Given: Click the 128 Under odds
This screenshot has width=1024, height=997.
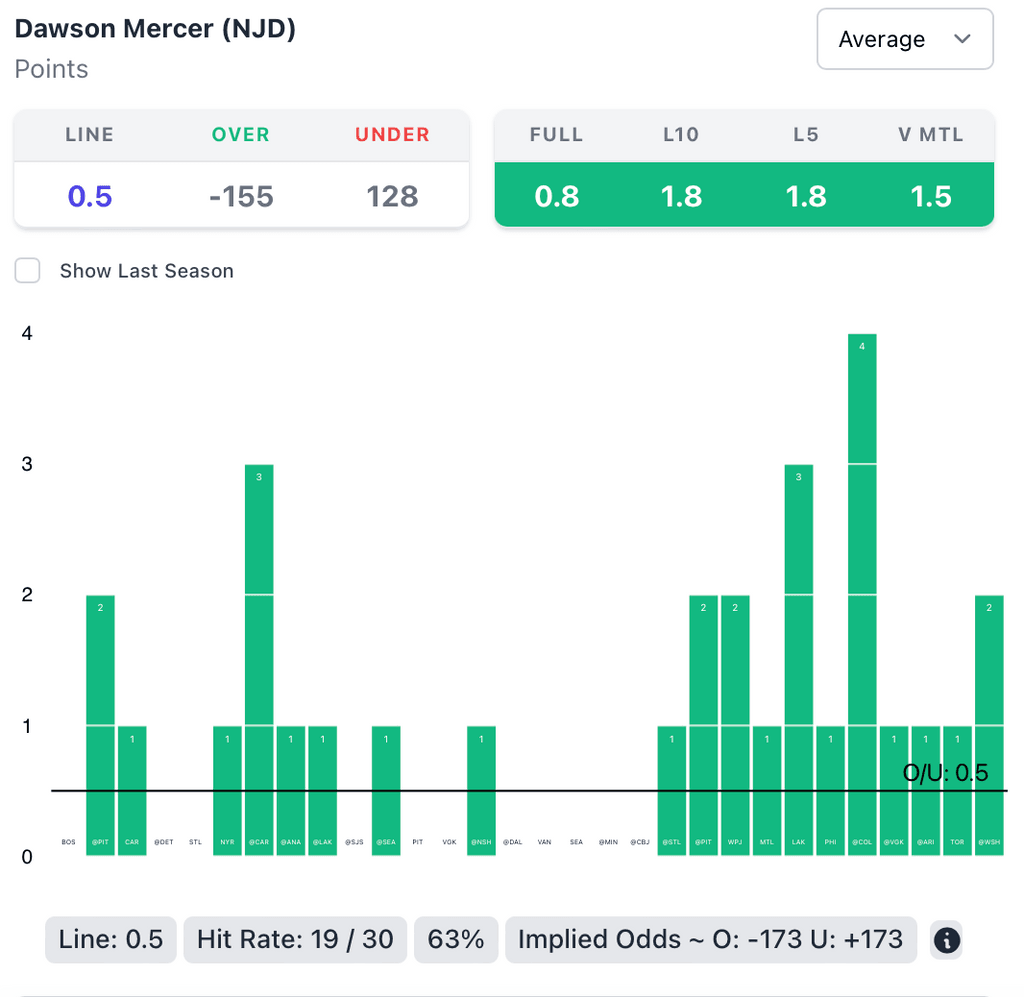Looking at the screenshot, I should pos(392,196).
